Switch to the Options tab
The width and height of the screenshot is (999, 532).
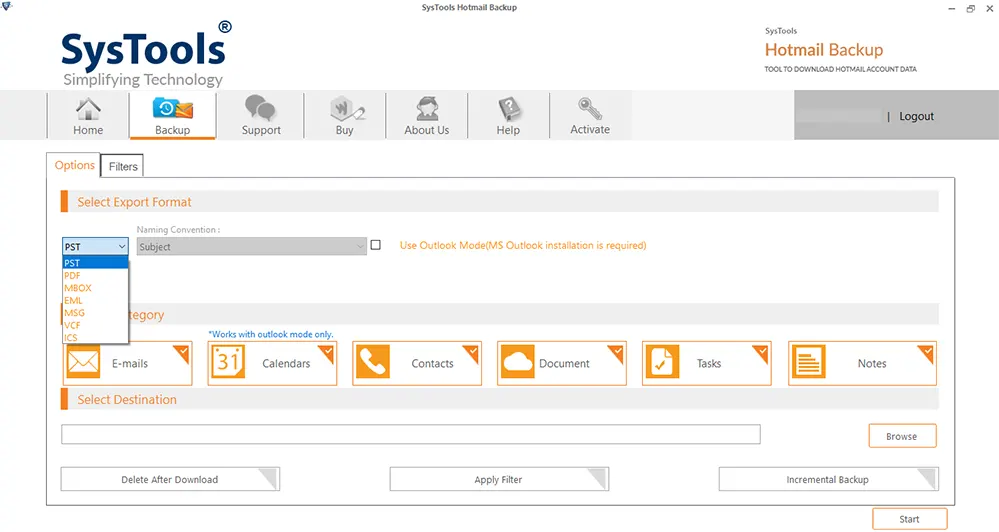74,165
